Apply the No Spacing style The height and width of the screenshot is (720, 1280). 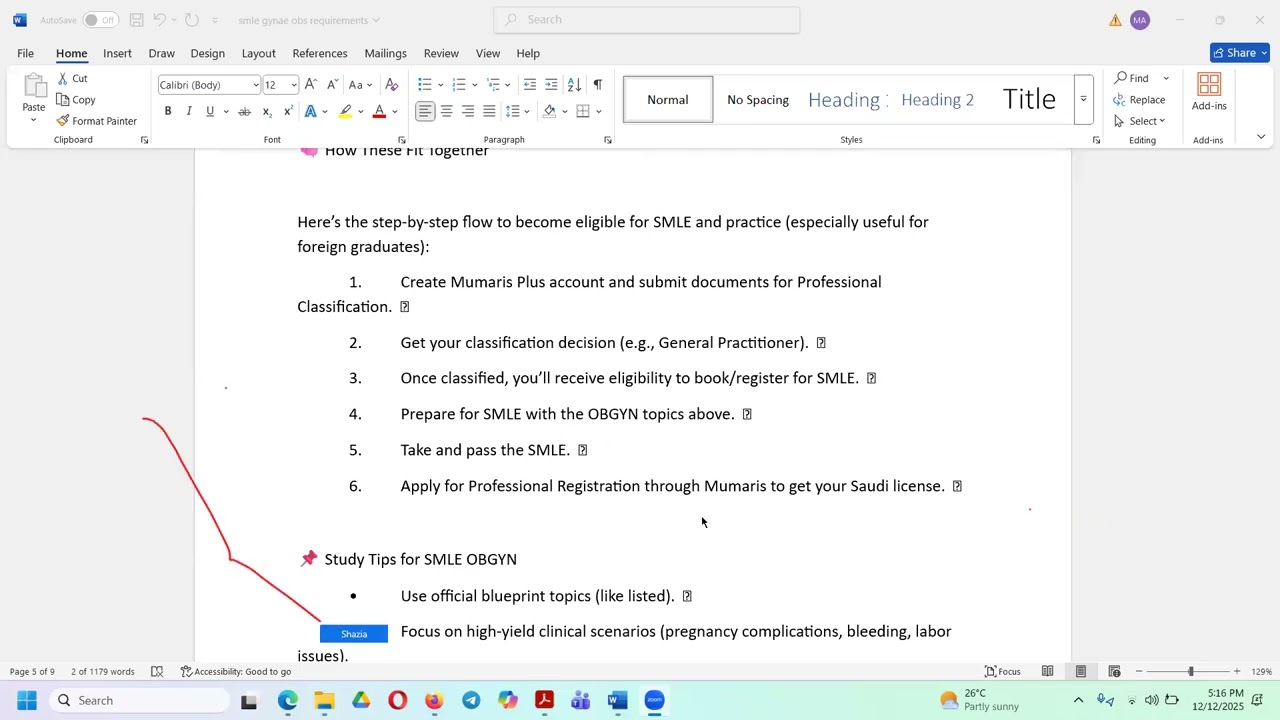(x=758, y=100)
